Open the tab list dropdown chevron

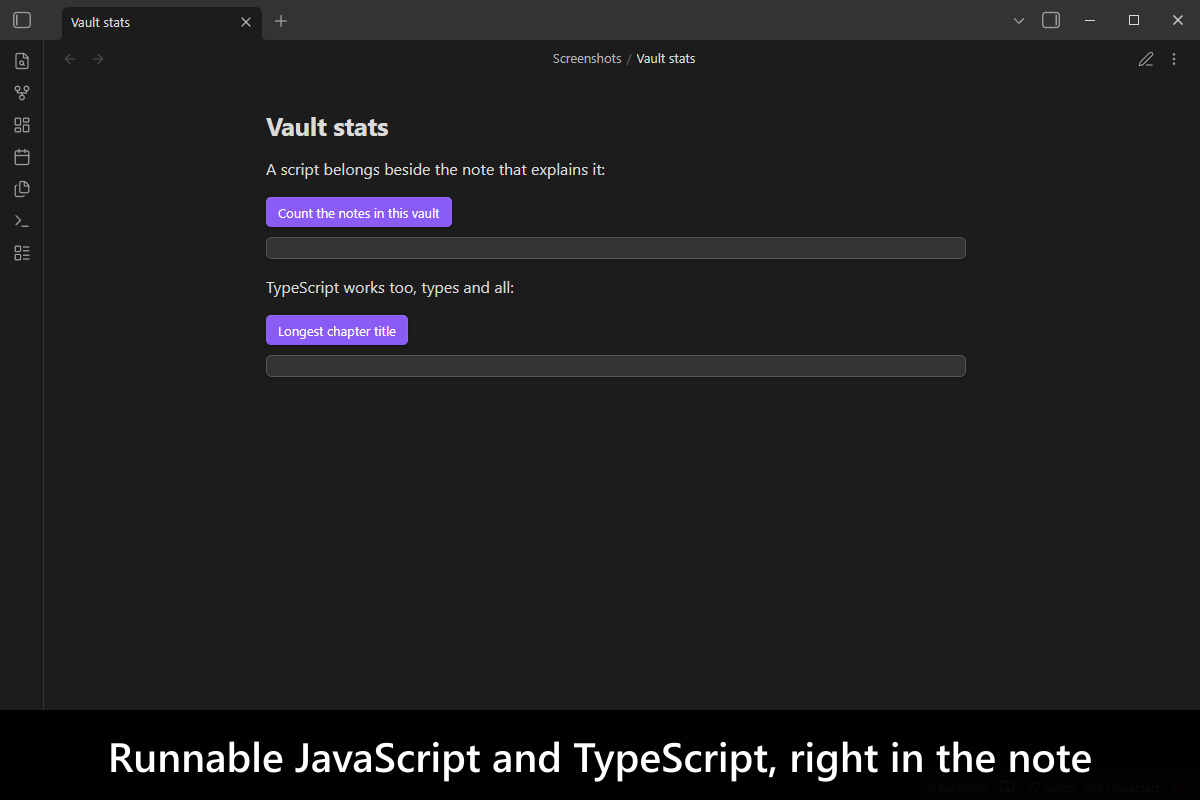[1019, 20]
